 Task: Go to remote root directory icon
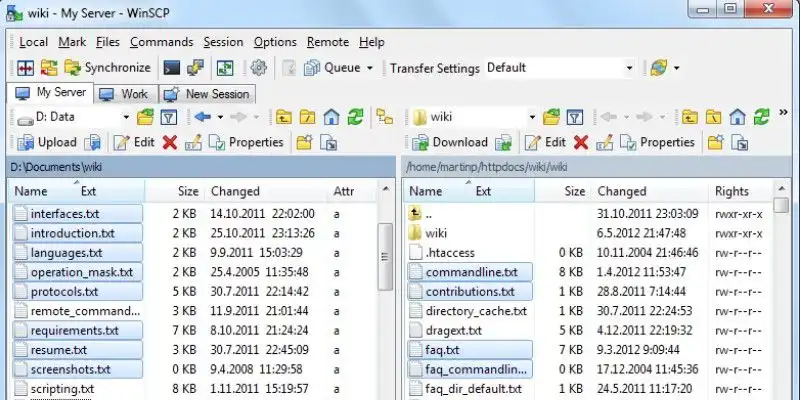pos(714,117)
